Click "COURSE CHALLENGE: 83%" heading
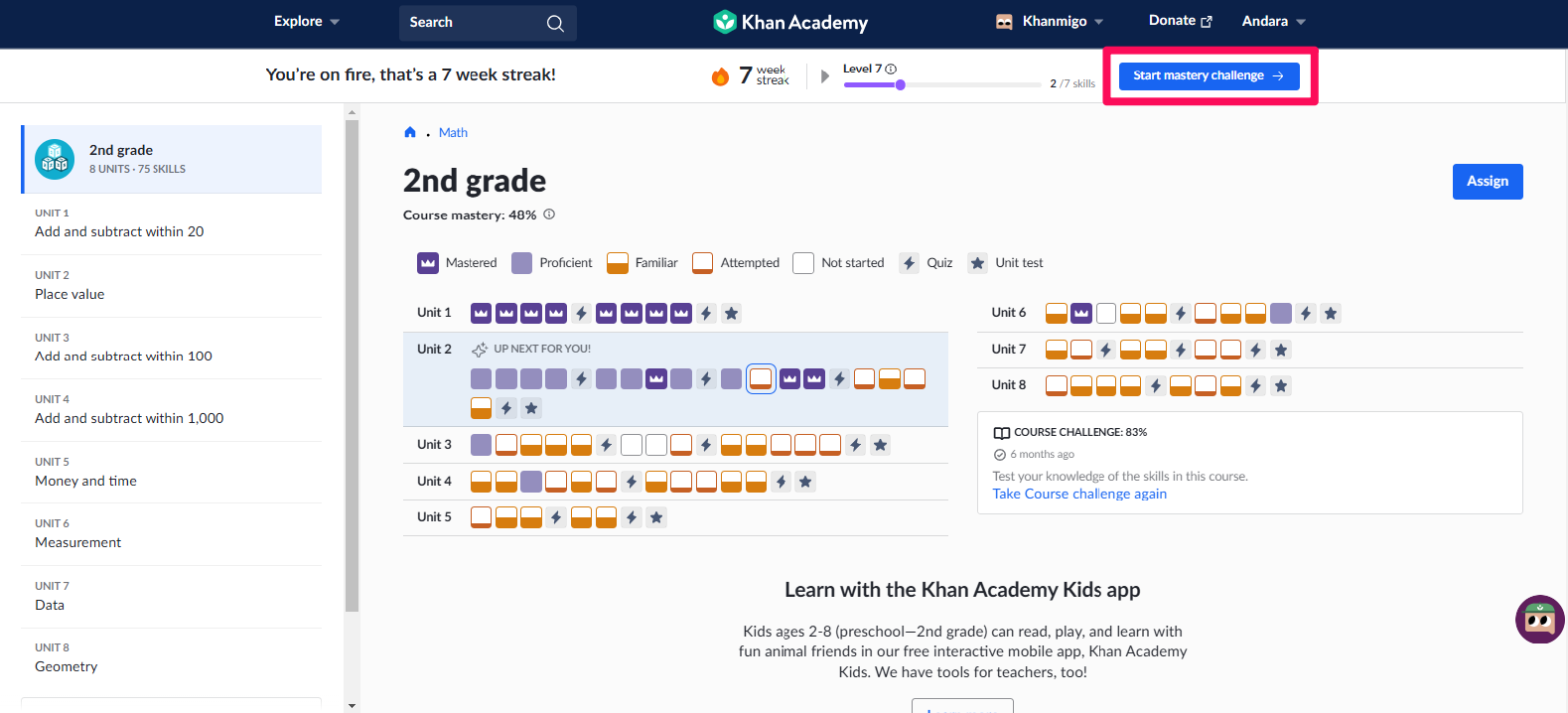 pyautogui.click(x=1080, y=433)
